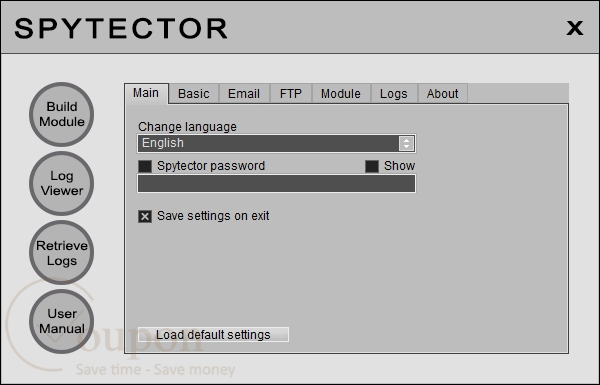600x385 pixels.
Task: Click Load default settings button
Action: click(x=213, y=335)
